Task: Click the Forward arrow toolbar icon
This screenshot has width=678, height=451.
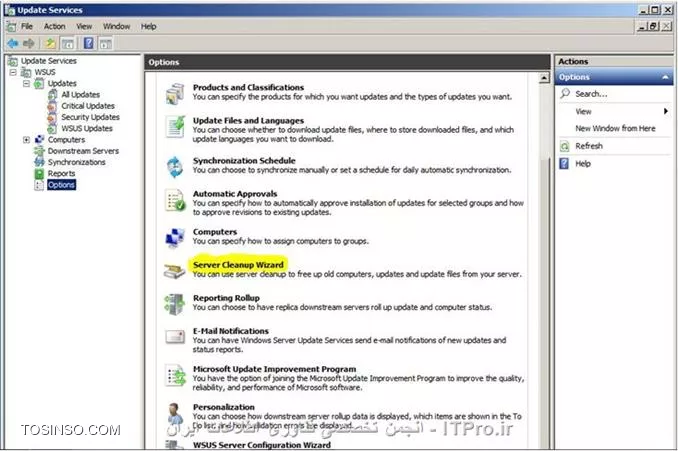Action: (x=29, y=43)
